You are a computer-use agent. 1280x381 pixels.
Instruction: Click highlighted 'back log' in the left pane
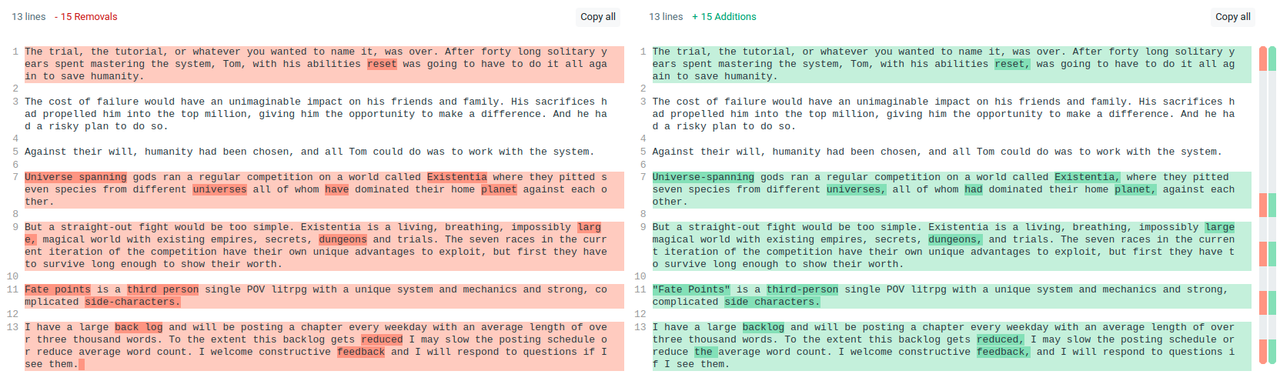coord(138,327)
